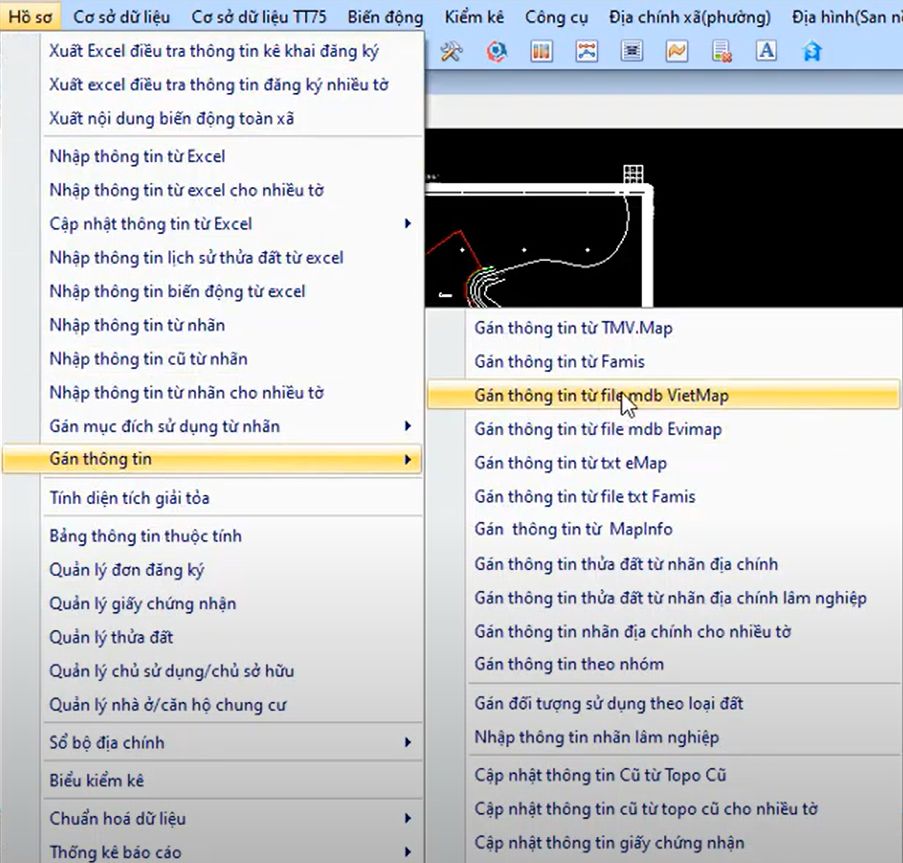Viewport: 903px width, 863px height.
Task: Click the connected nodes polyline toolbar icon
Action: coord(586,52)
